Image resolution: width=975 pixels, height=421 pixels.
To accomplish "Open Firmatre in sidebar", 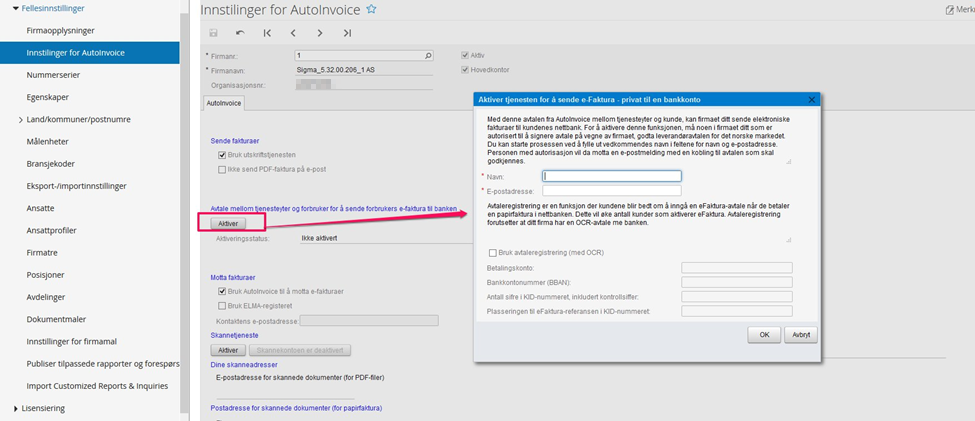I will pyautogui.click(x=42, y=253).
